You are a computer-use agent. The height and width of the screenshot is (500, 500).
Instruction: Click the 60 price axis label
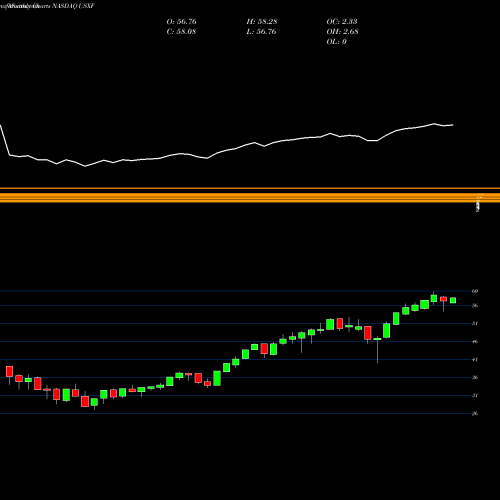click(x=475, y=291)
